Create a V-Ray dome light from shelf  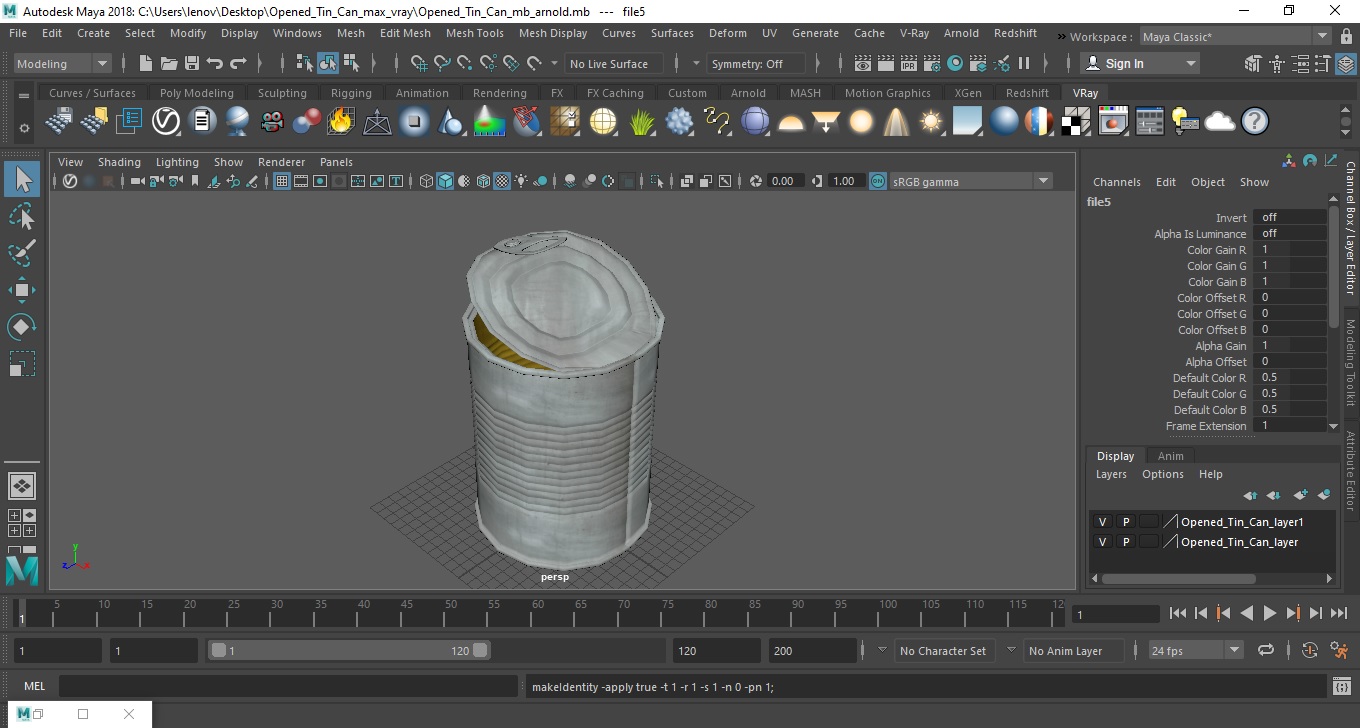point(791,122)
